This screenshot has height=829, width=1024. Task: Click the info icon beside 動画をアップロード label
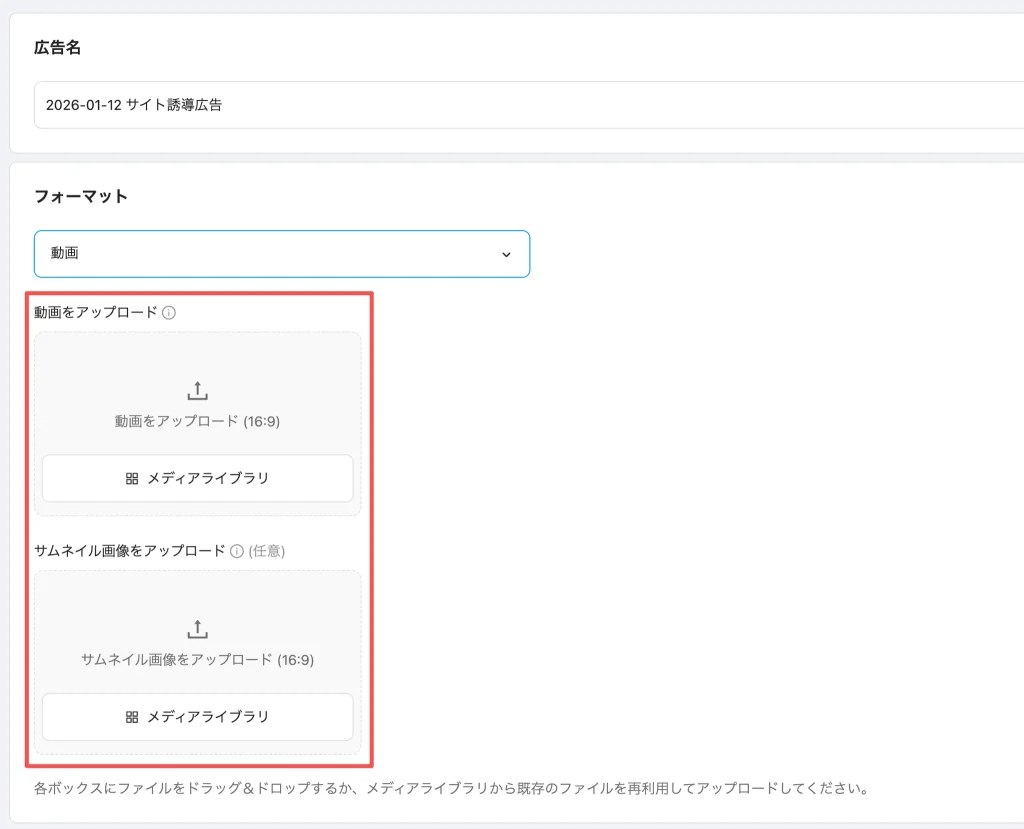pyautogui.click(x=169, y=312)
